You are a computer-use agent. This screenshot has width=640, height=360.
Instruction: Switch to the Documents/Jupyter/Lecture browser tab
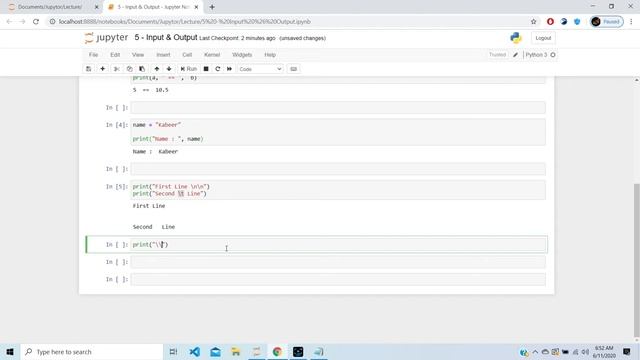click(x=50, y=7)
